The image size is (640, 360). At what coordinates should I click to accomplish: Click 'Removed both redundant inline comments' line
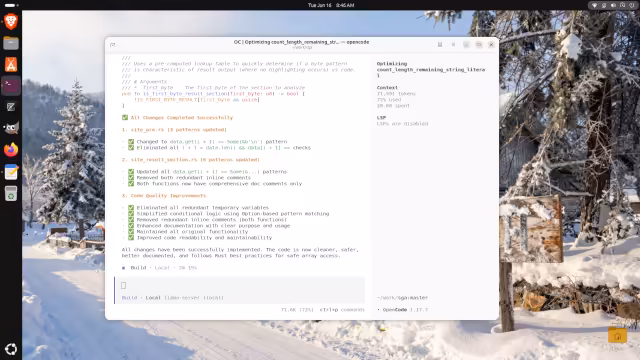tap(193, 178)
